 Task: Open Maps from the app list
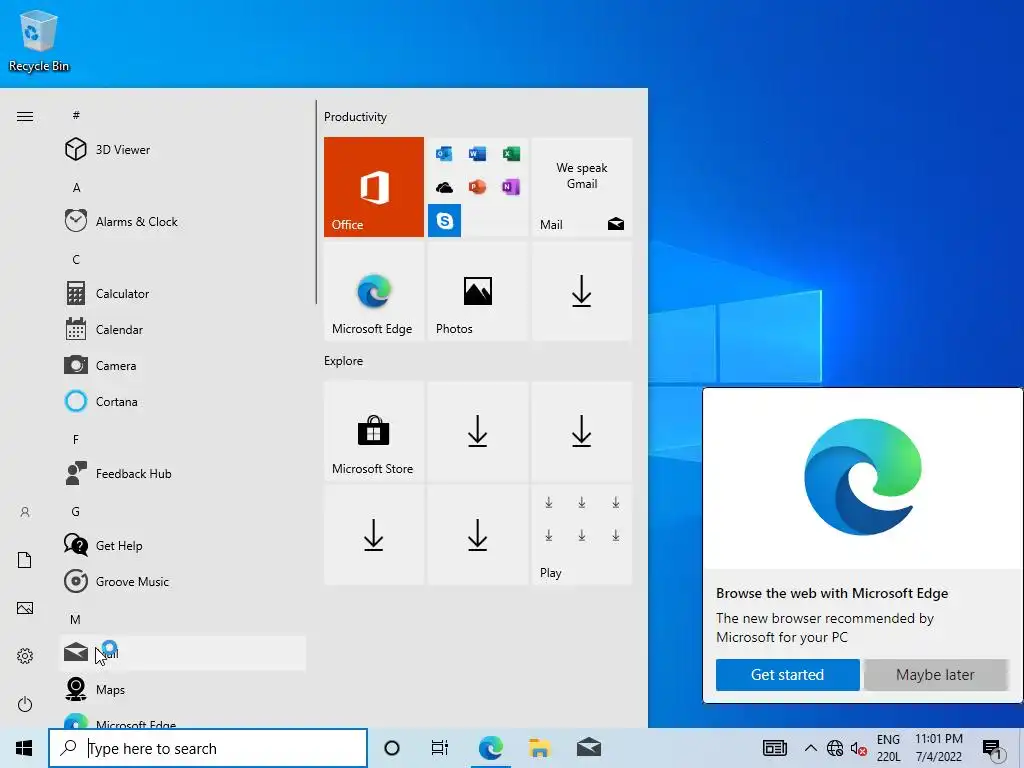[182, 689]
